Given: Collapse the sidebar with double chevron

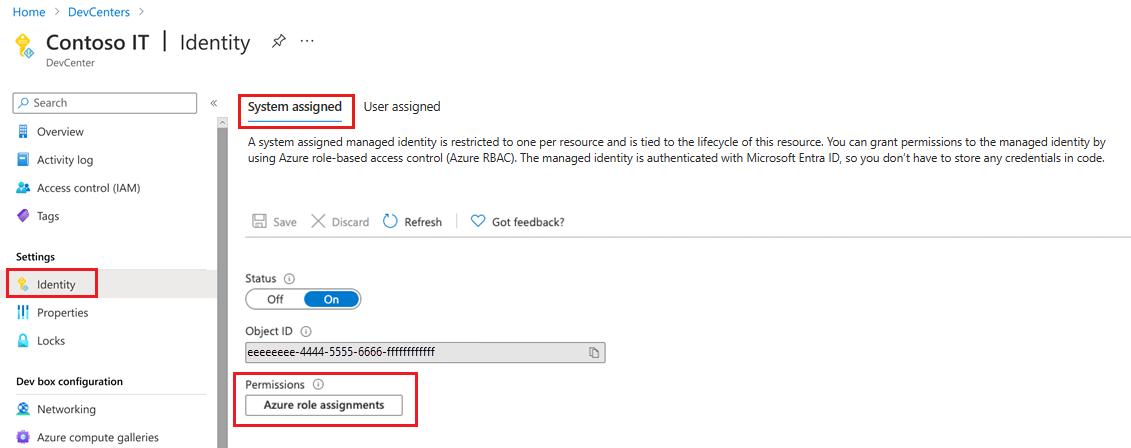Looking at the screenshot, I should [213, 103].
